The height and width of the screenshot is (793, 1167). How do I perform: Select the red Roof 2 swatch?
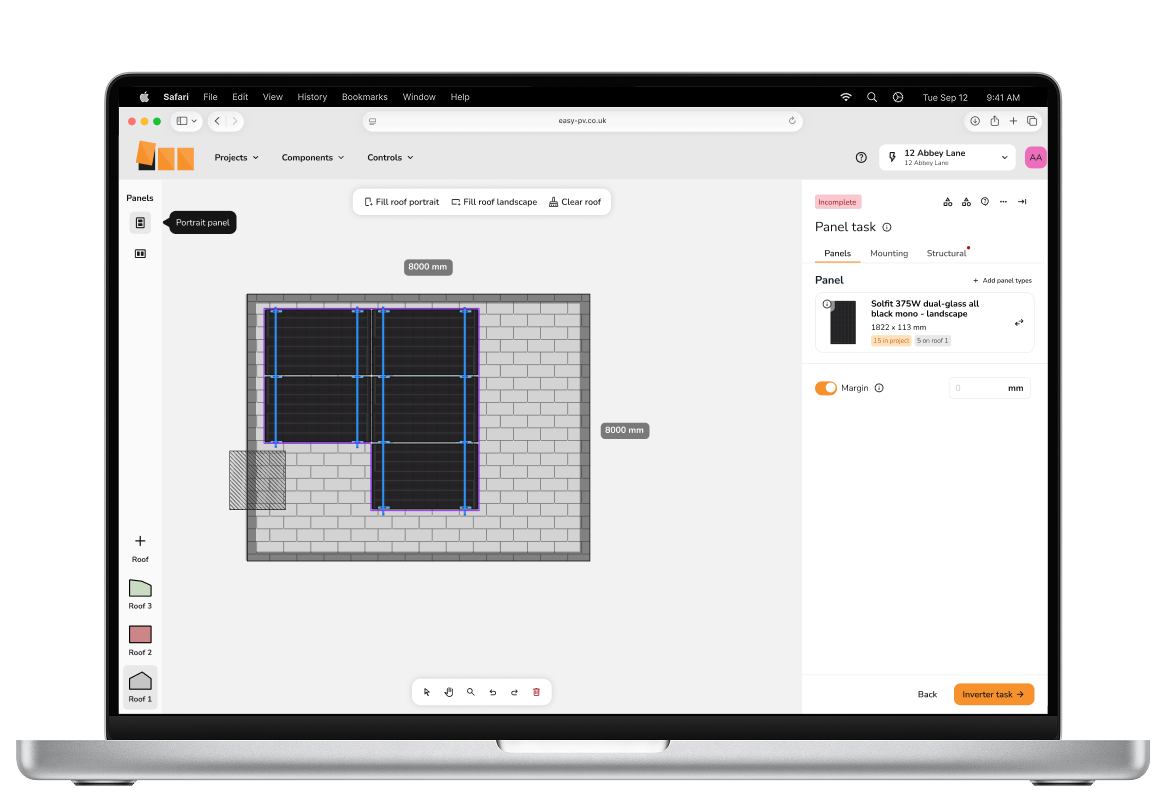pos(140,635)
